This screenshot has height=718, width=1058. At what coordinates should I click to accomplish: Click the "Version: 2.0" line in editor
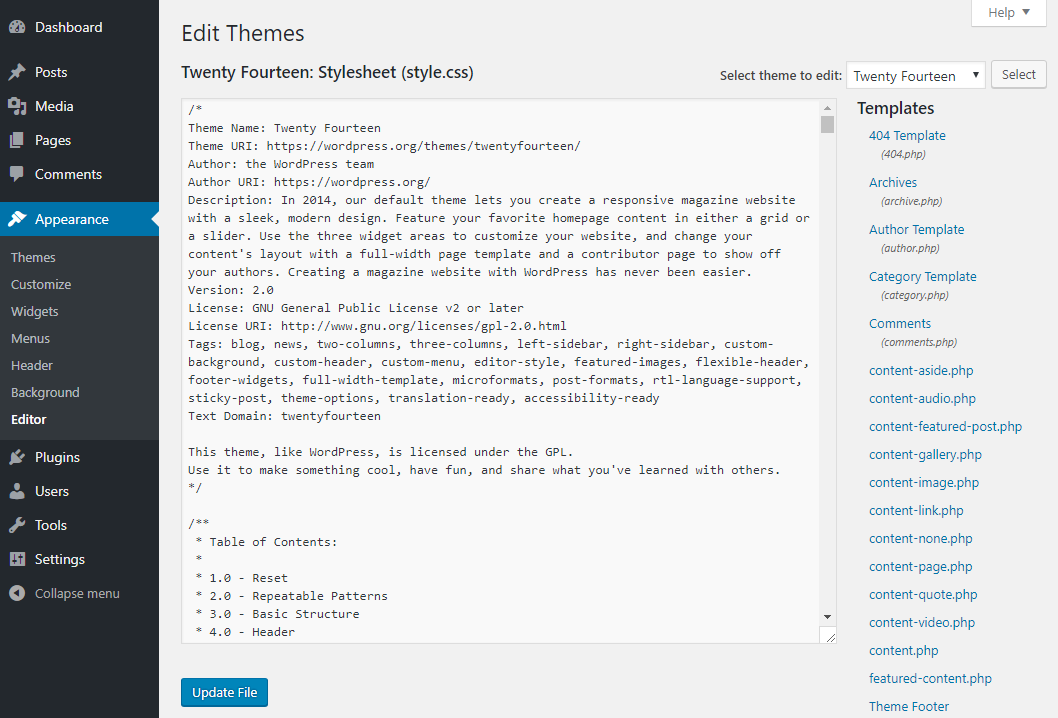click(231, 290)
